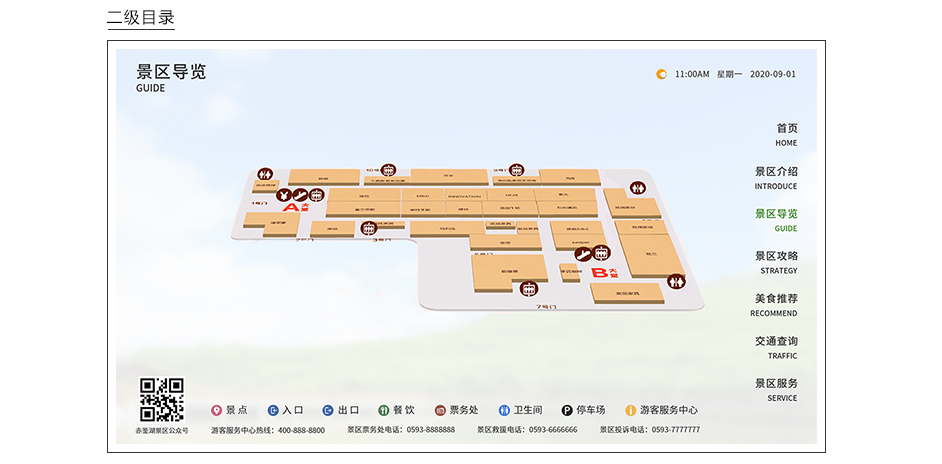The width and height of the screenshot is (942, 464).
Task: Select the 景区导览 GUIDE menu item
Action: (776, 220)
